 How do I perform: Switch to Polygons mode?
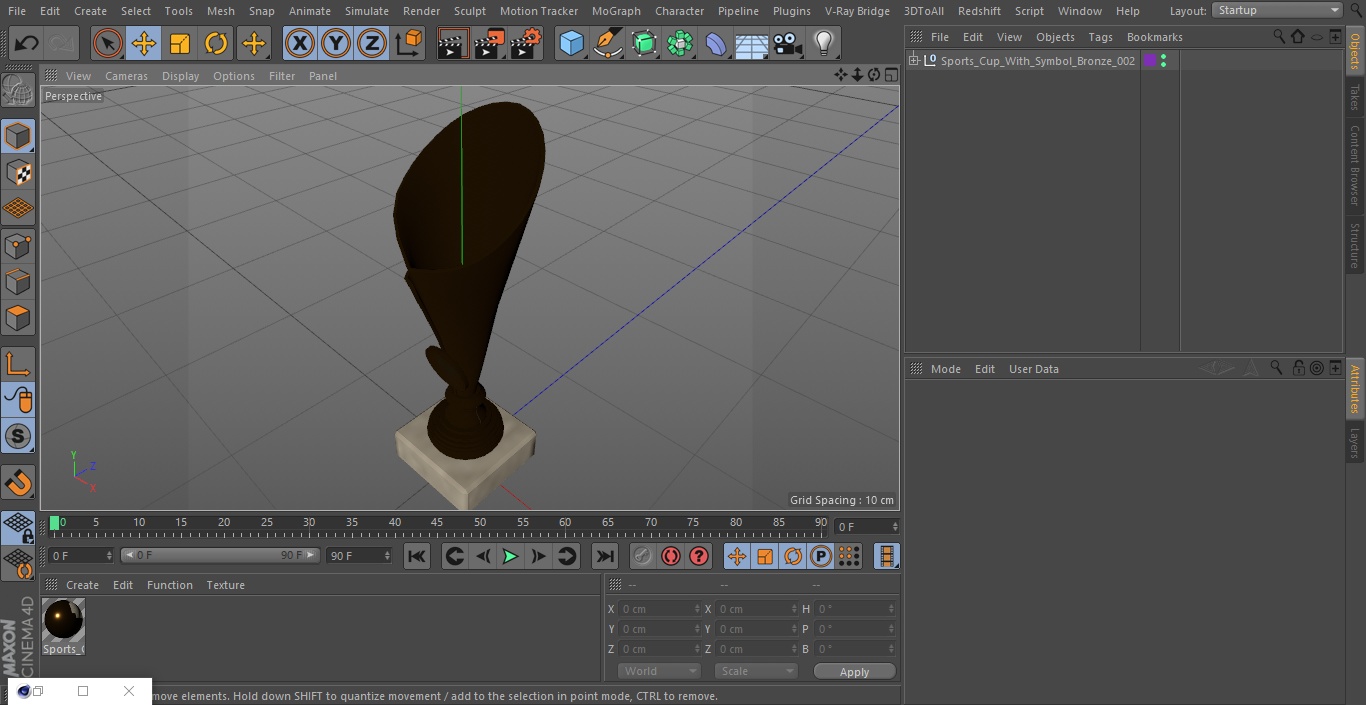[x=18, y=319]
